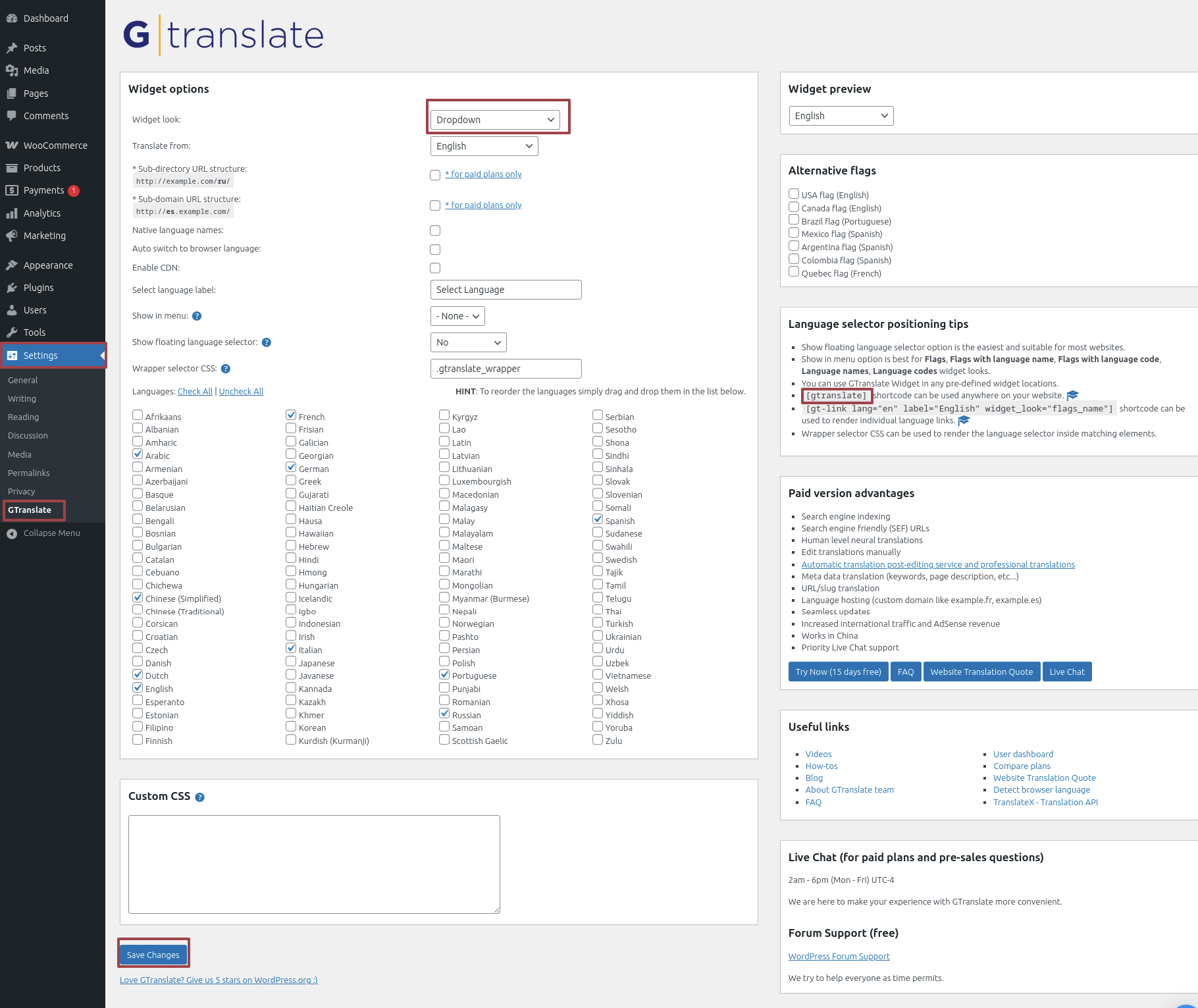Viewport: 1198px width, 1008px height.
Task: Check the Enable CDN box
Action: 435,268
